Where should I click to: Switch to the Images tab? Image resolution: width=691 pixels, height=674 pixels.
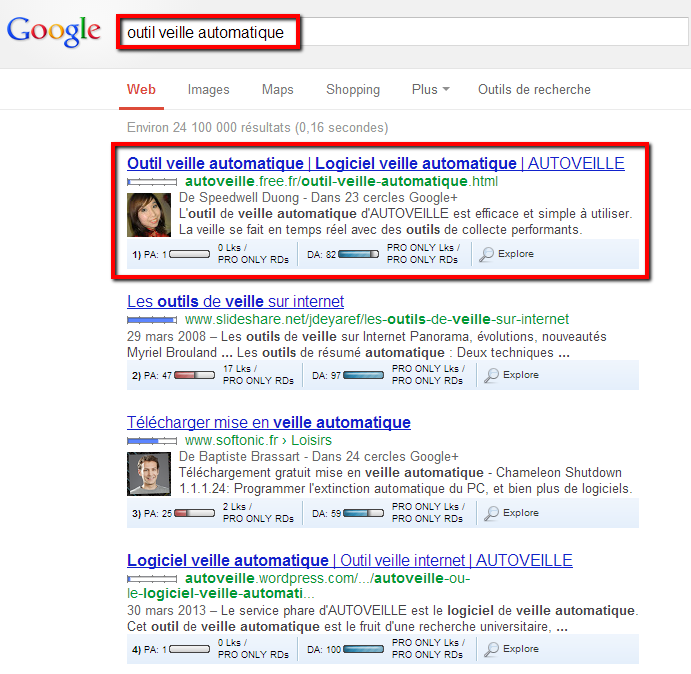(208, 90)
